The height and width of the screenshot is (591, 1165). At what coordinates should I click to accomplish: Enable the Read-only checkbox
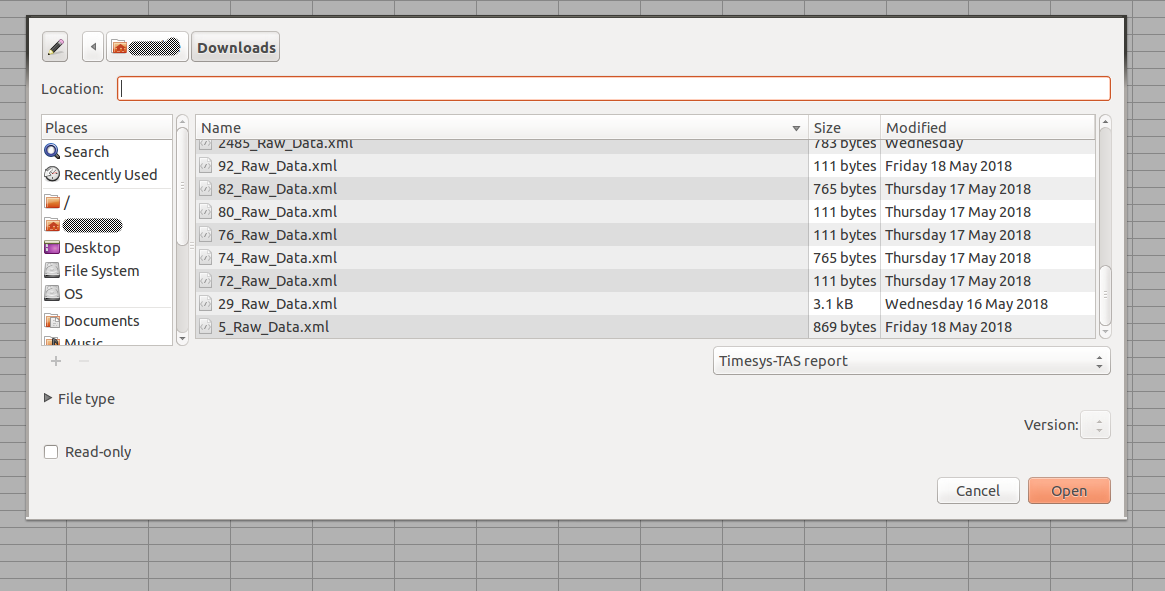click(51, 452)
